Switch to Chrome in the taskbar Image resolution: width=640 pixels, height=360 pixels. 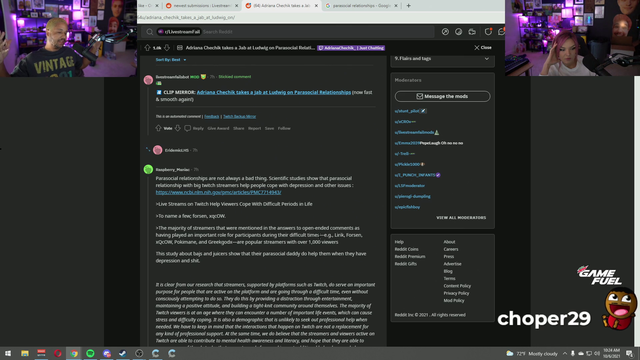click(74, 353)
